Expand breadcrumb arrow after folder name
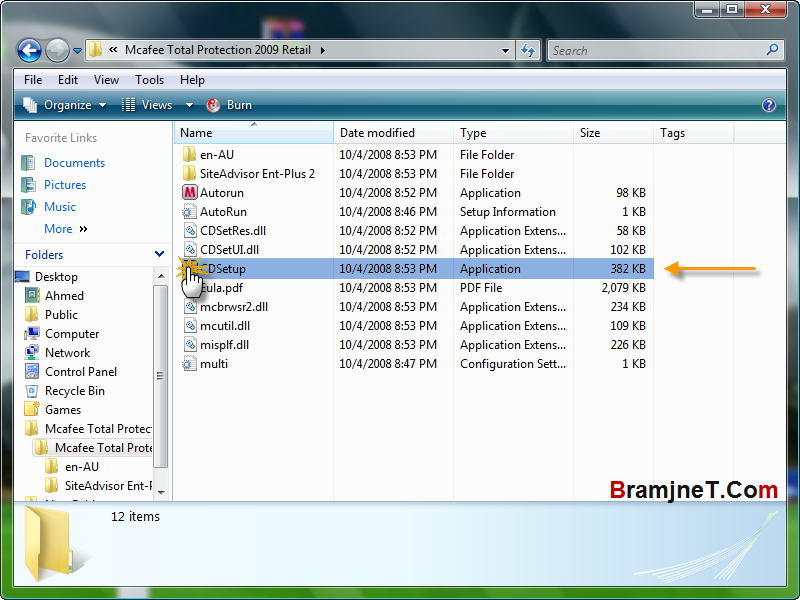The image size is (800, 600). tap(322, 50)
